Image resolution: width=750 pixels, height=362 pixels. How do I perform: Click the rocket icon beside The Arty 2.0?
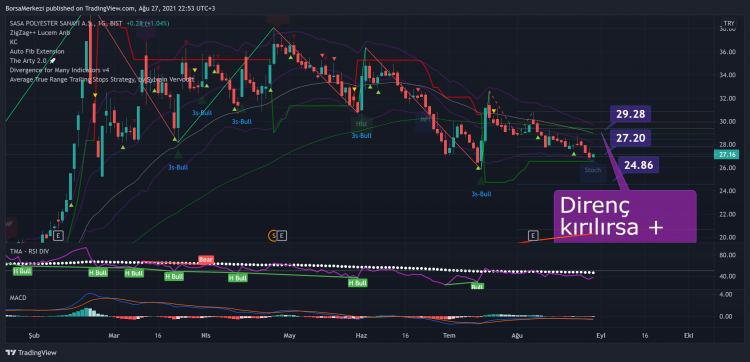(x=53, y=61)
